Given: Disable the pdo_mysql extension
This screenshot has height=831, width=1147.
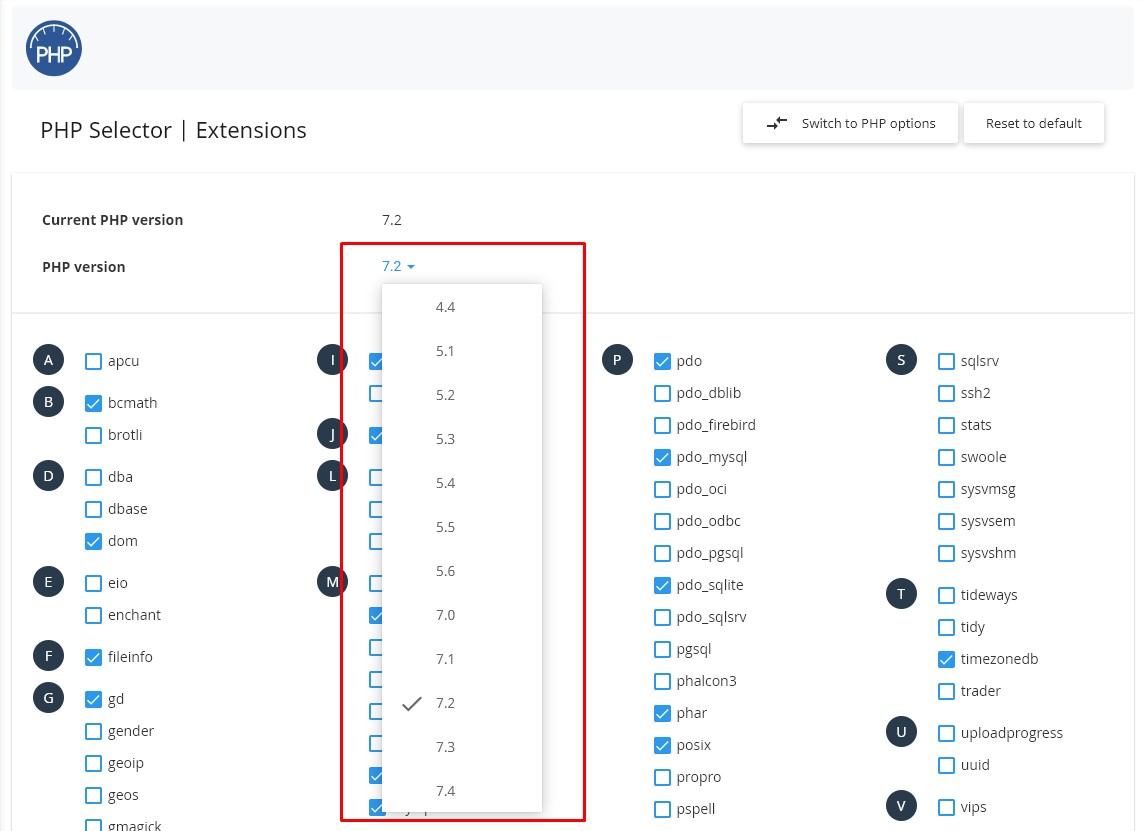Looking at the screenshot, I should coord(662,457).
